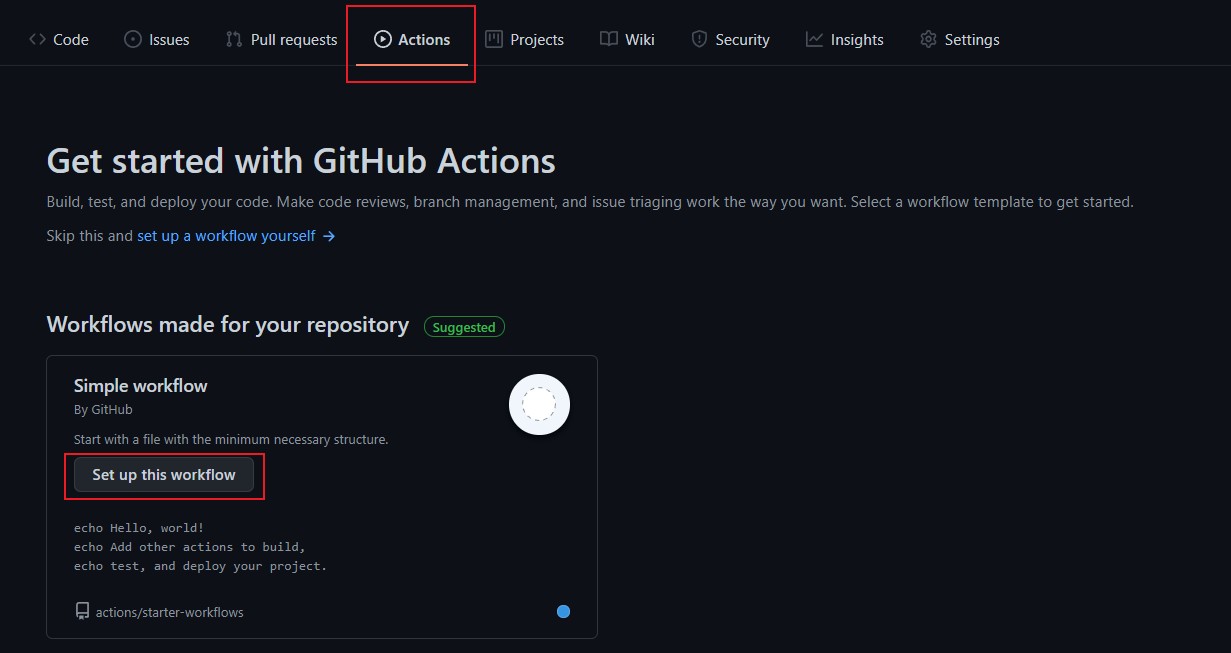Open the actions/starter-workflows repository text
Screen dimensions: 1231x653
tap(169, 612)
